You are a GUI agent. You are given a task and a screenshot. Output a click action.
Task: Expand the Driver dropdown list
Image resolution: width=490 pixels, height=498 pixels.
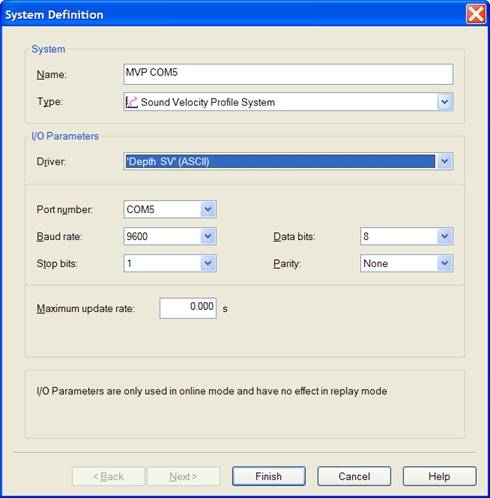point(445,161)
